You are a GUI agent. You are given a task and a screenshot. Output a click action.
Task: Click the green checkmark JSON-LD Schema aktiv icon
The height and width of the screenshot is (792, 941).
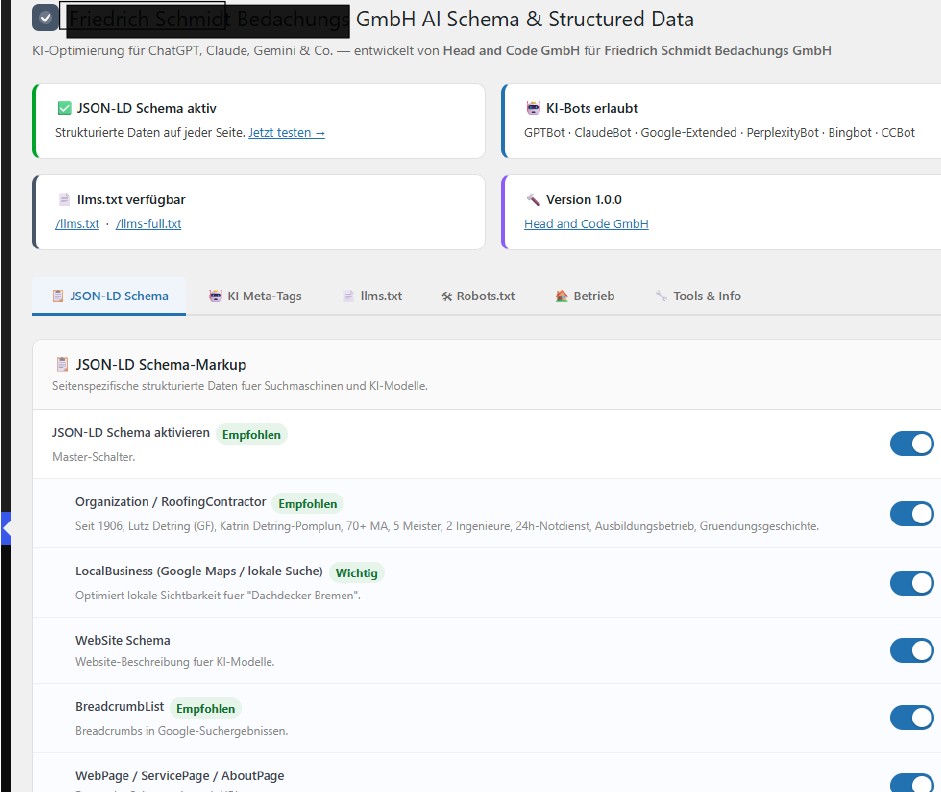[x=64, y=108]
